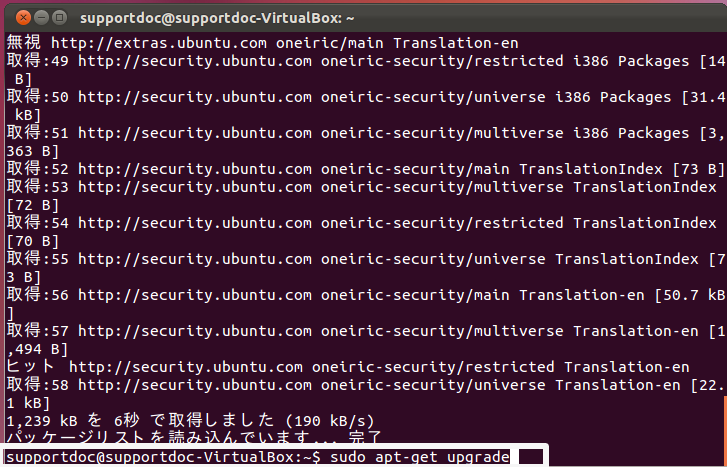
Task: Click the URL on the 取得:58 line
Action: tap(195, 385)
